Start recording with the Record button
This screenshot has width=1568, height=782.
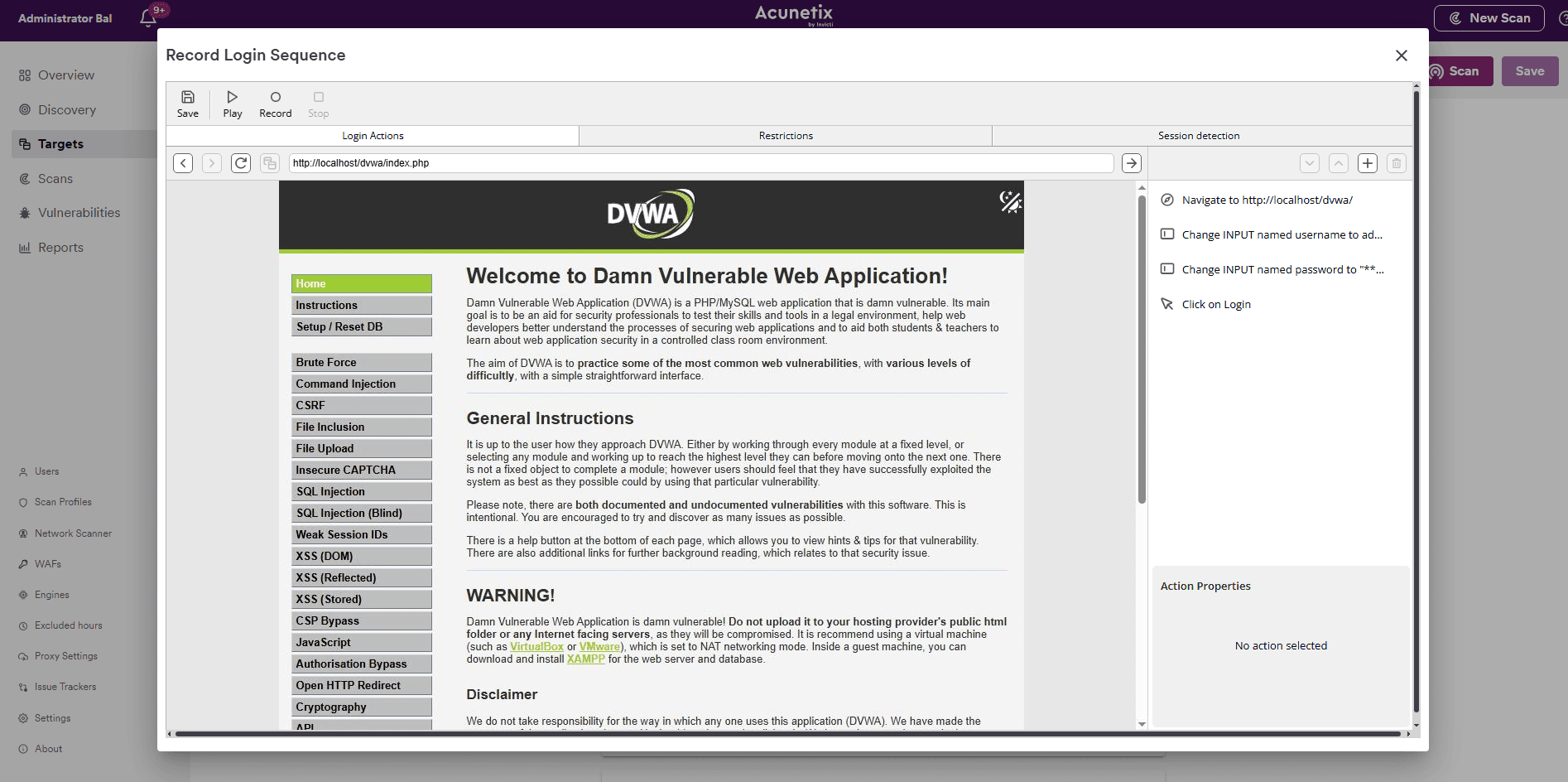tap(276, 104)
